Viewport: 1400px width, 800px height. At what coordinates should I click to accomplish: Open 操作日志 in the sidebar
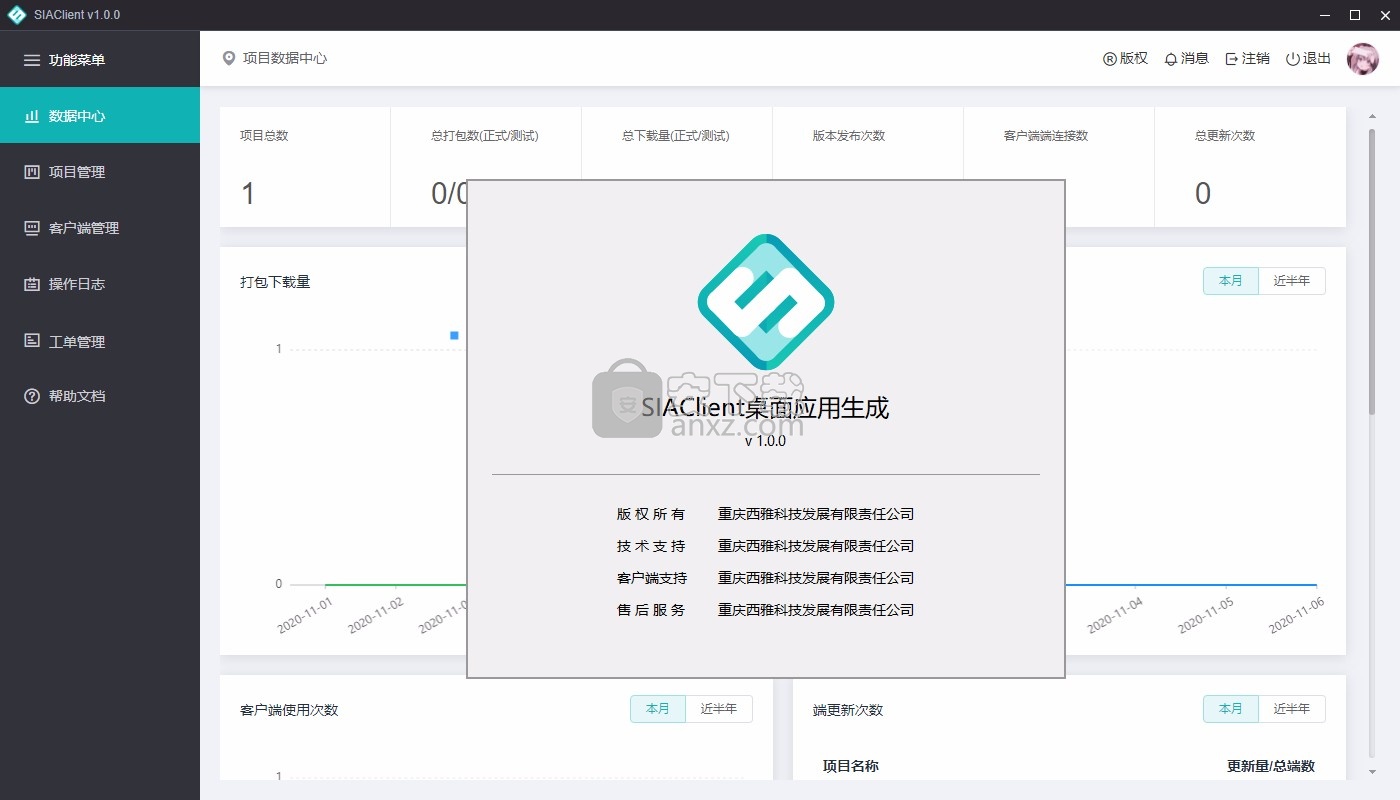(100, 284)
